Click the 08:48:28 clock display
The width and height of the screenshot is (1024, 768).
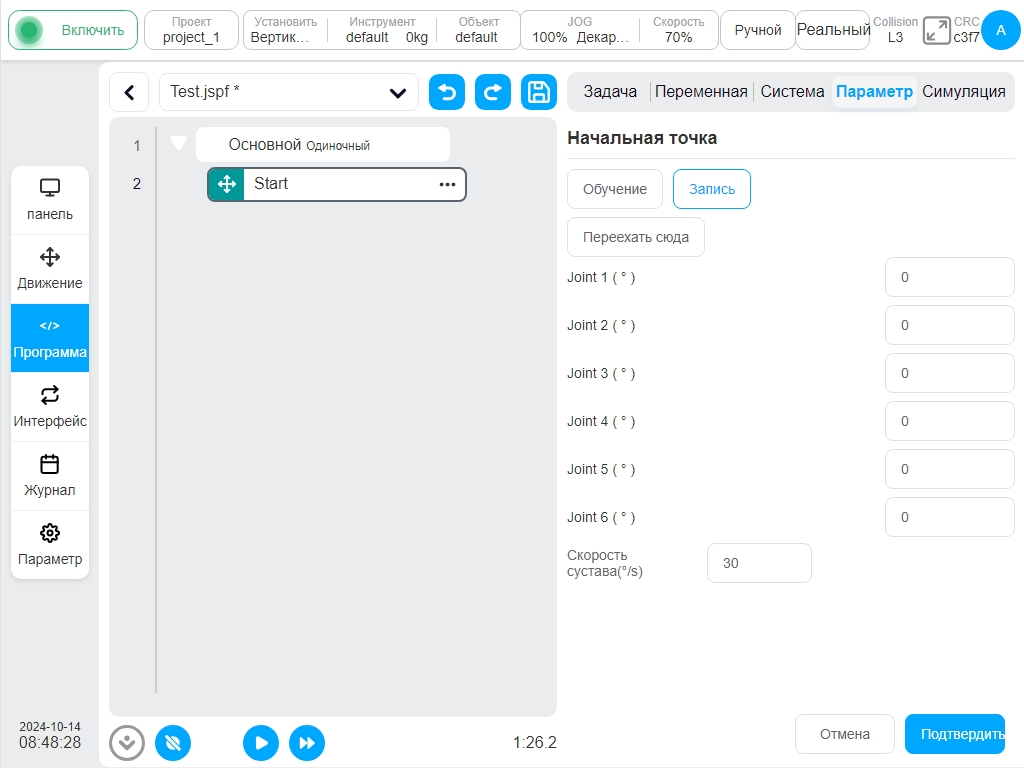pyautogui.click(x=50, y=743)
